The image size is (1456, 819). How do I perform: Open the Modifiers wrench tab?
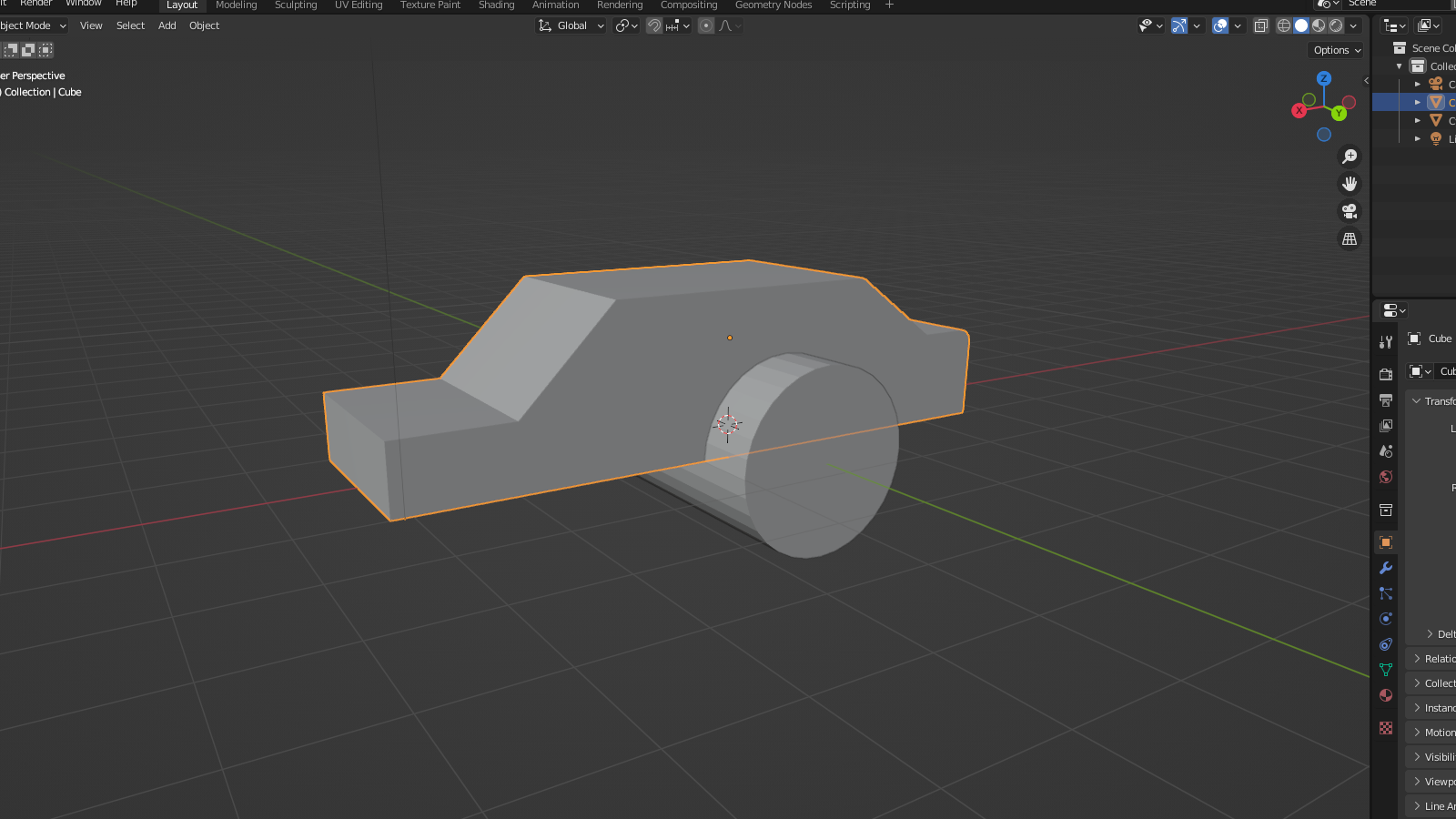coord(1386,568)
